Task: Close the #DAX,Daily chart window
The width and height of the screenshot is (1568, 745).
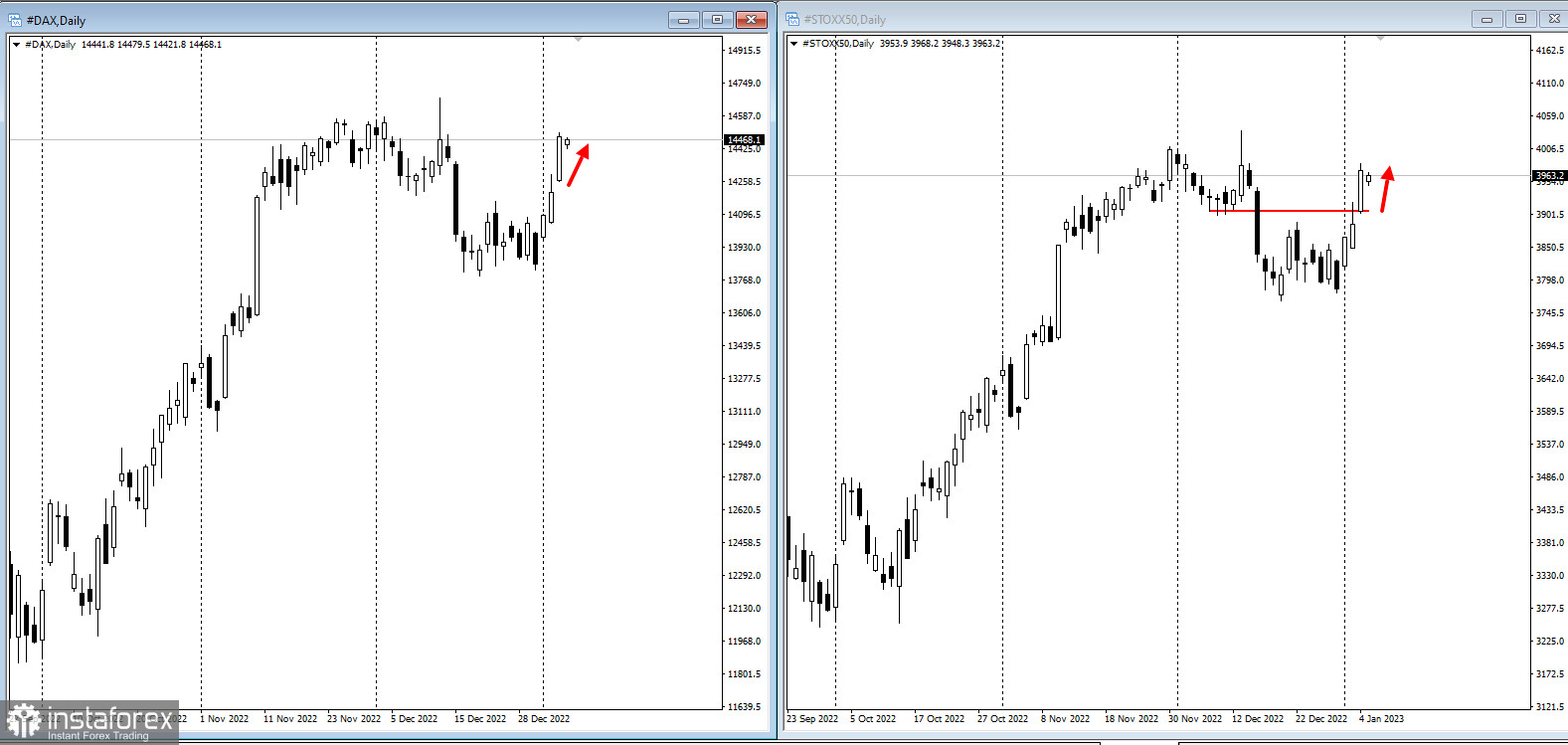Action: 752,19
